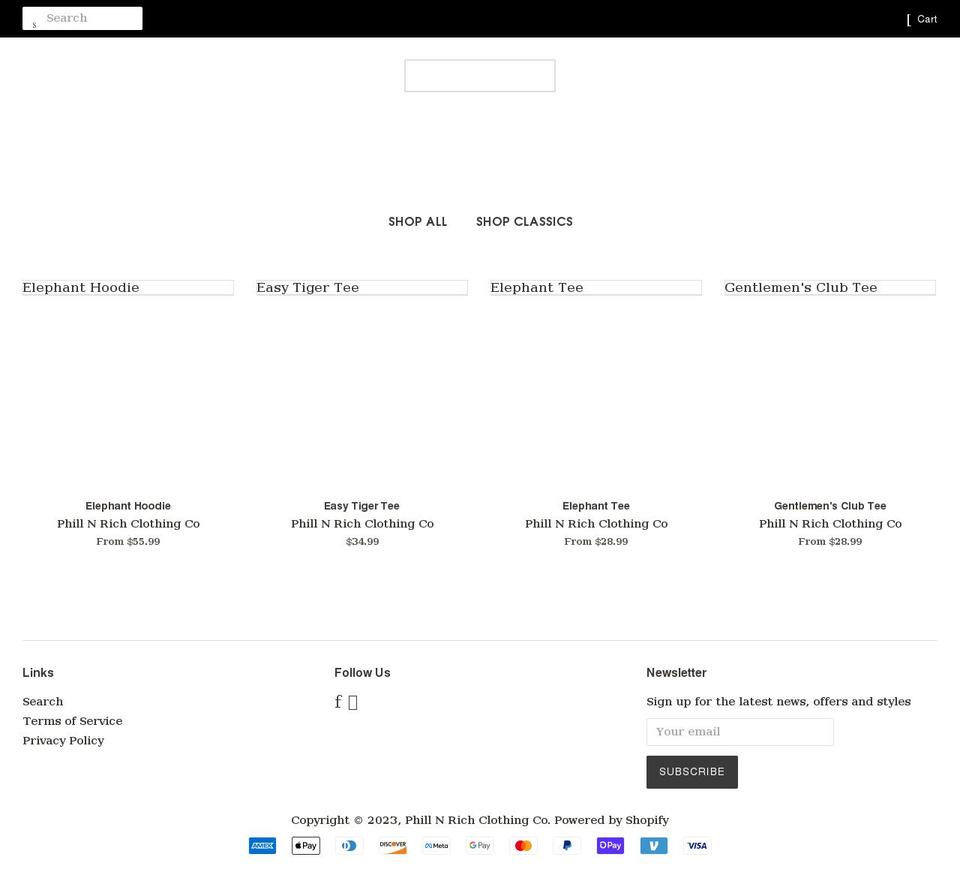Open the Phill N Rich Clothing Co. copyright link
The width and height of the screenshot is (960, 881).
(478, 820)
